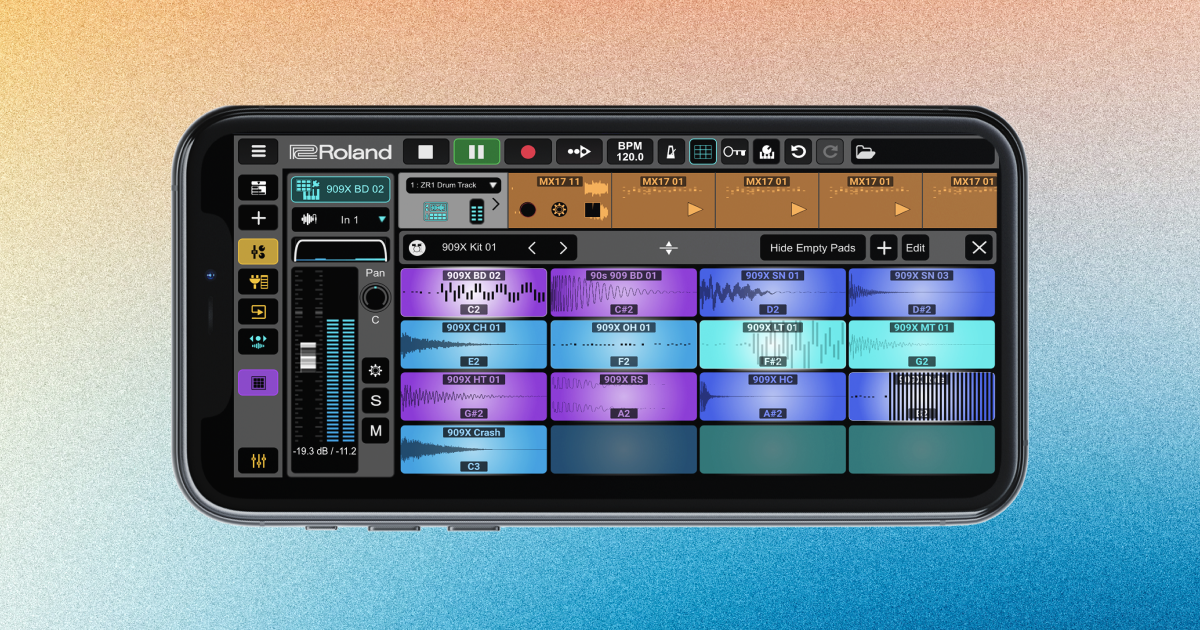Click the dotted ring icon in the MX17 11 clip

click(x=559, y=210)
